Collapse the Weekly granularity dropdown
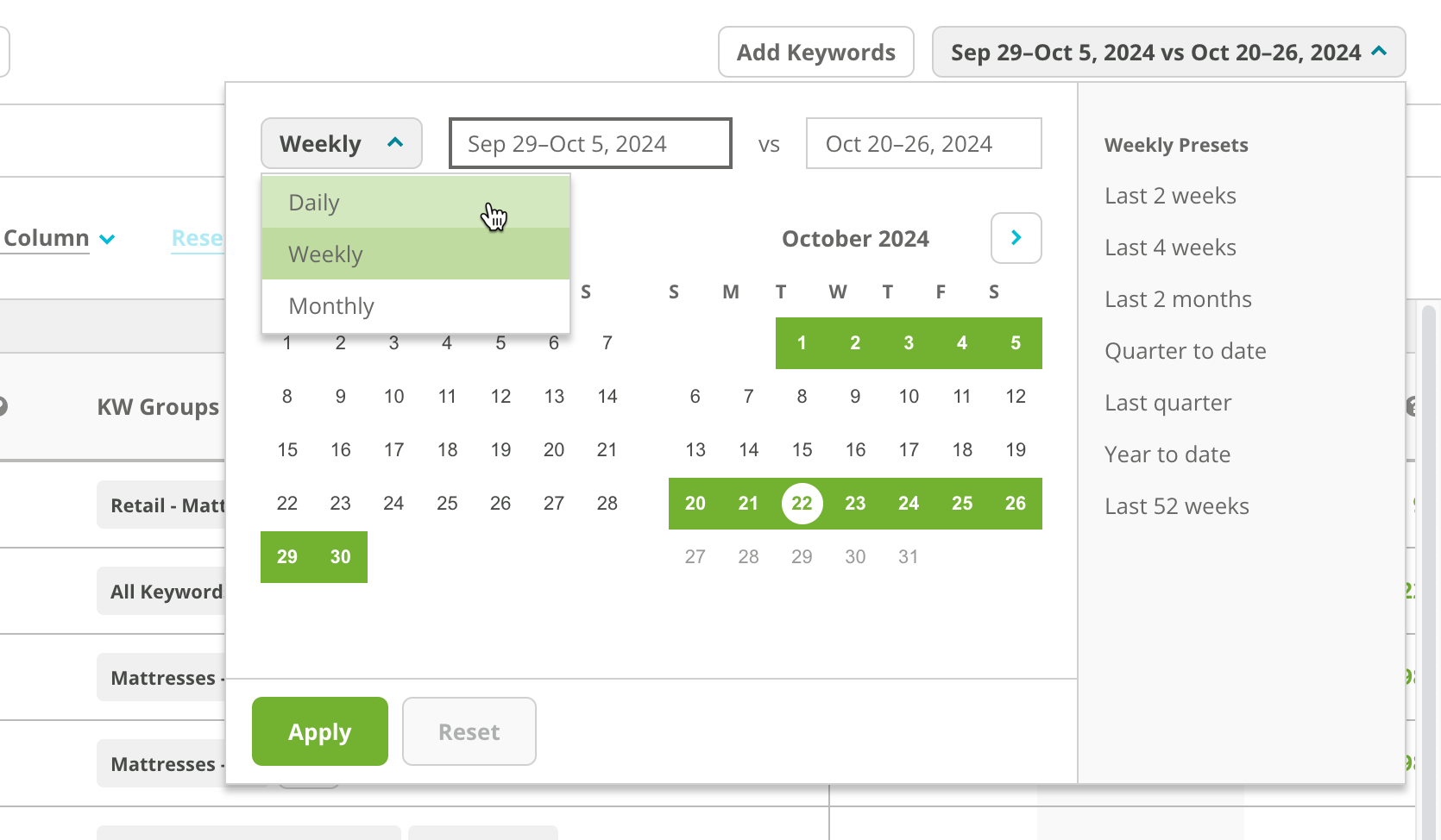 click(x=341, y=143)
